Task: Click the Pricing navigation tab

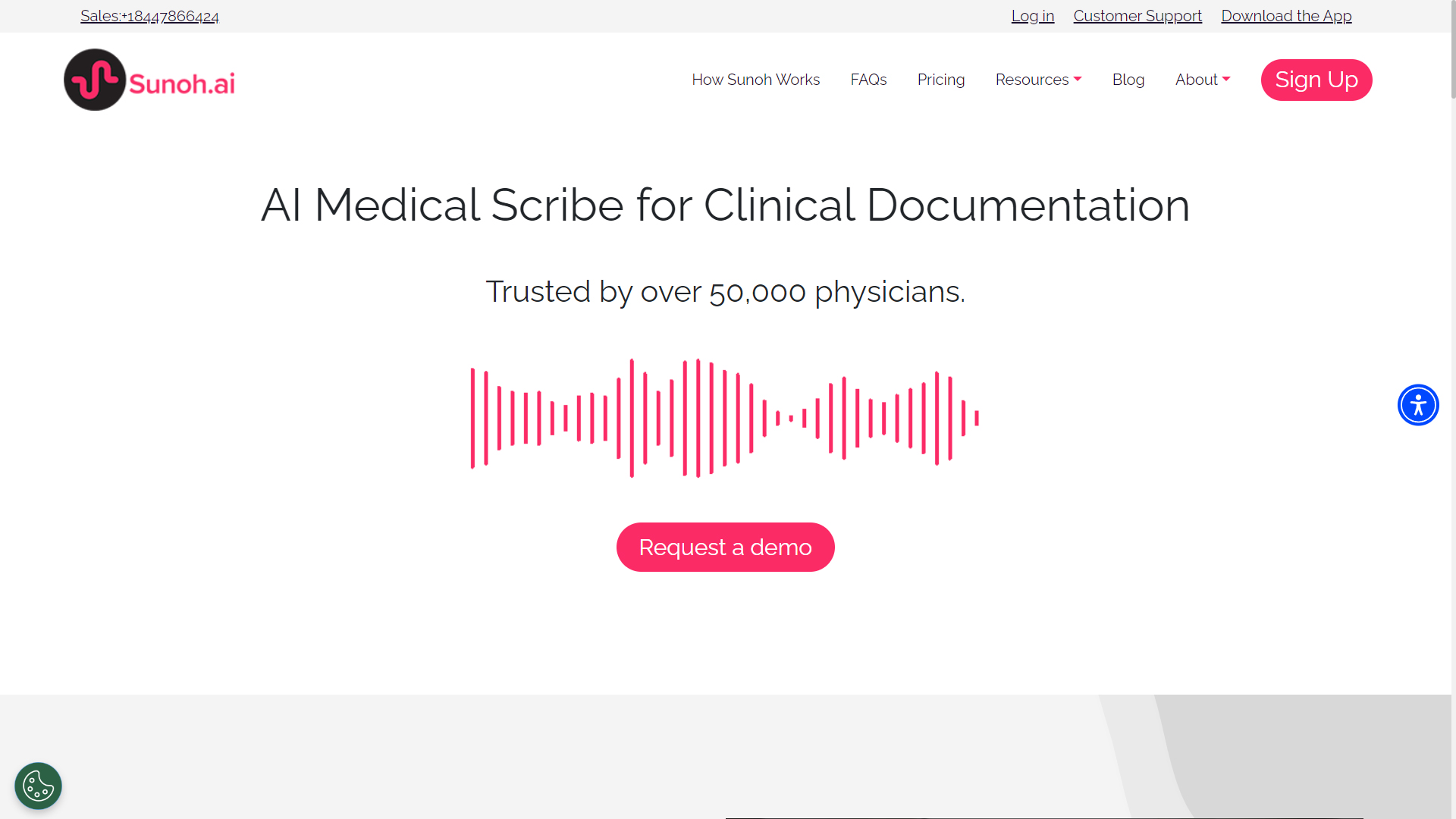Action: pyautogui.click(x=941, y=79)
